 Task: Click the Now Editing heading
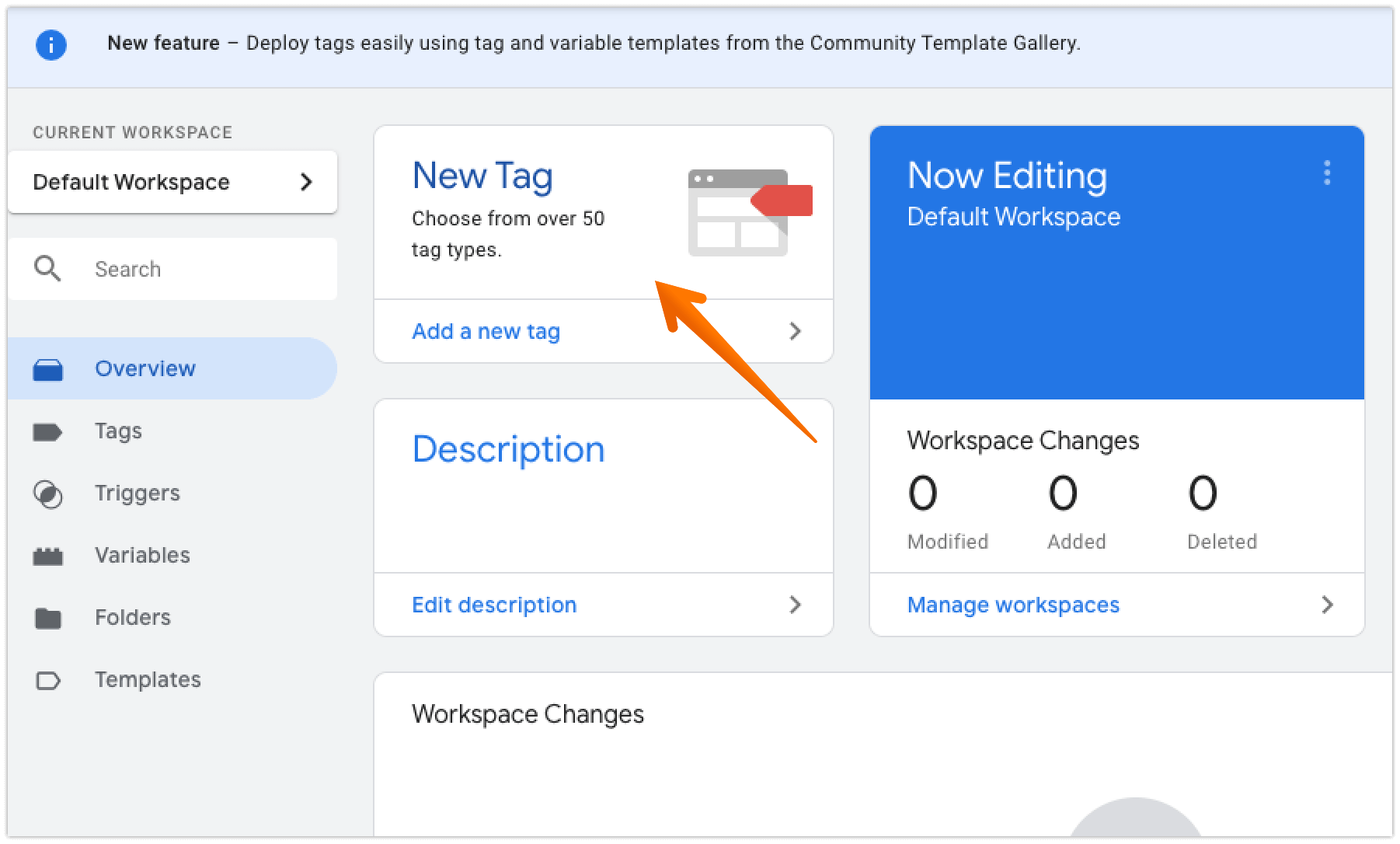click(x=1007, y=176)
